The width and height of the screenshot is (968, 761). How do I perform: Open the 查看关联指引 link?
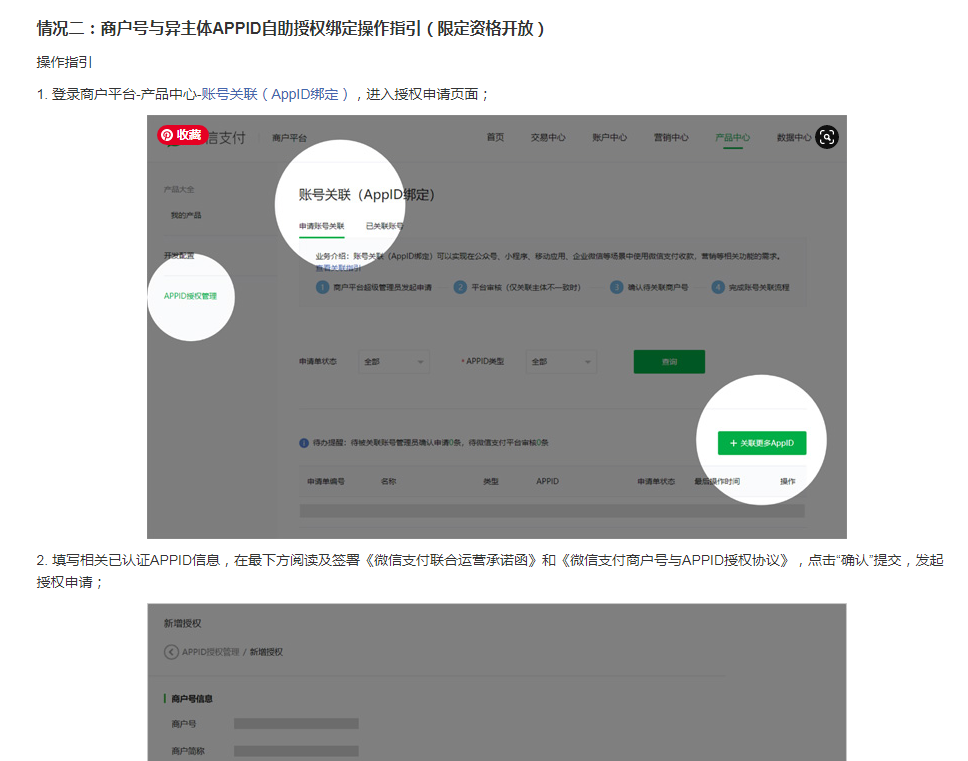tap(338, 268)
